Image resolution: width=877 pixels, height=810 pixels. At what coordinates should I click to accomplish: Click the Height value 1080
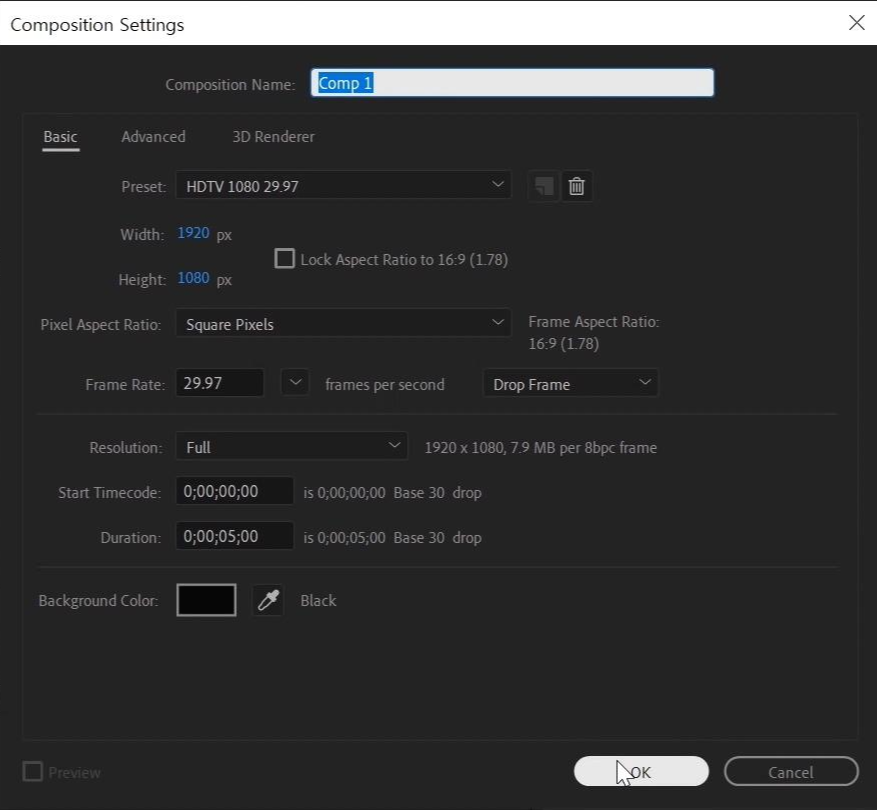(194, 278)
